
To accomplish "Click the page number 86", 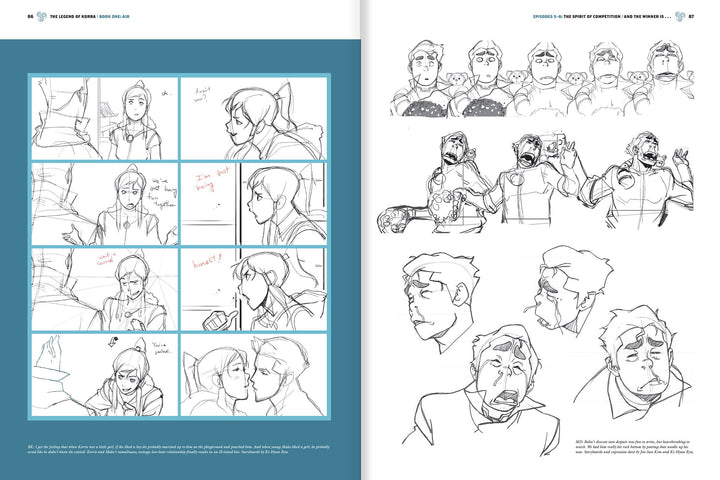I will pos(30,17).
